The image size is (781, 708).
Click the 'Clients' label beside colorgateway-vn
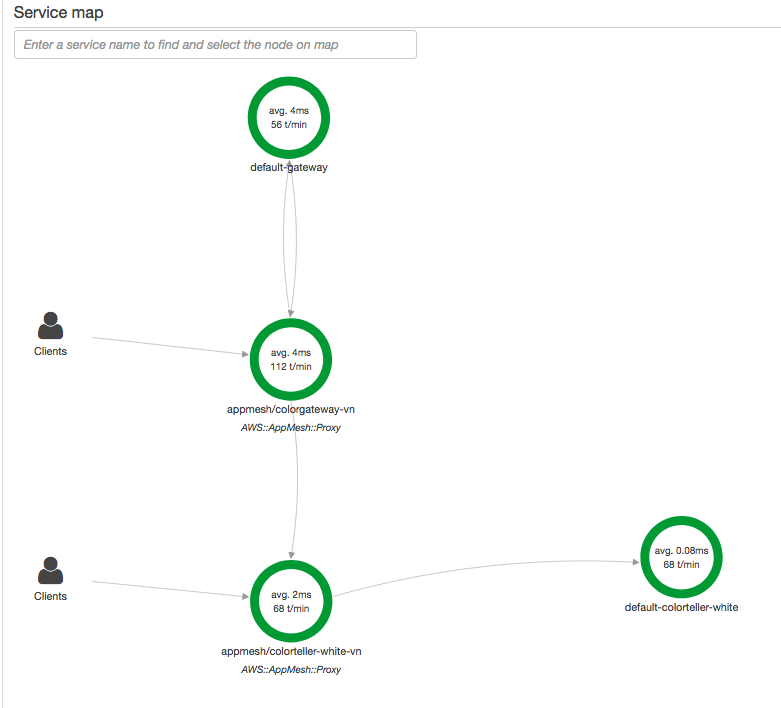[50, 351]
